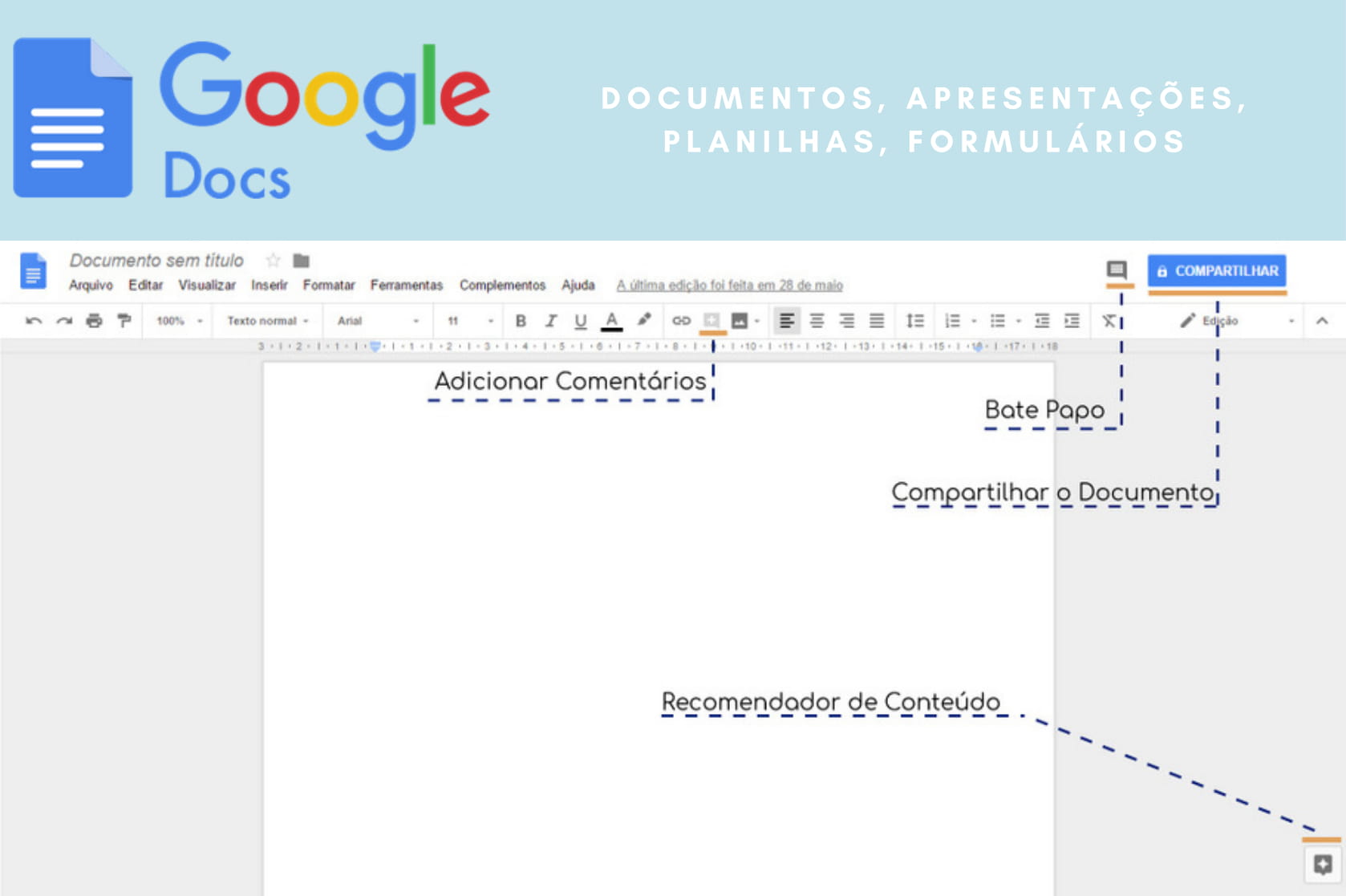Align text left
The image size is (1346, 896).
786,321
